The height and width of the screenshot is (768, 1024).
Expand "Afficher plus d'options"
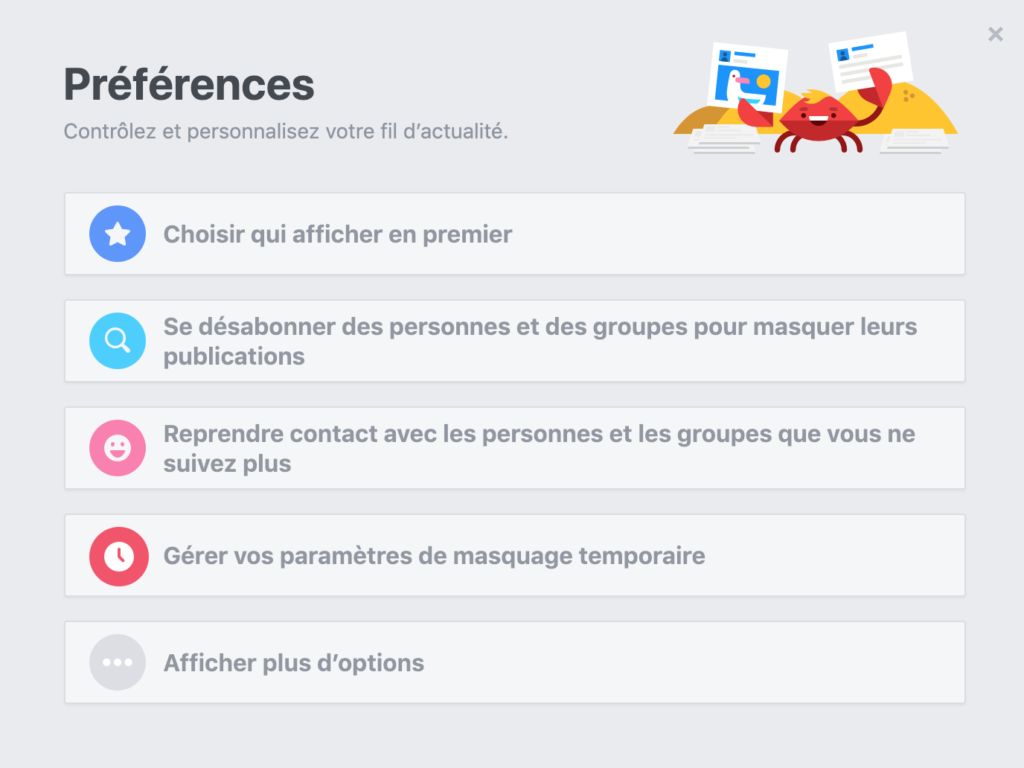point(515,662)
